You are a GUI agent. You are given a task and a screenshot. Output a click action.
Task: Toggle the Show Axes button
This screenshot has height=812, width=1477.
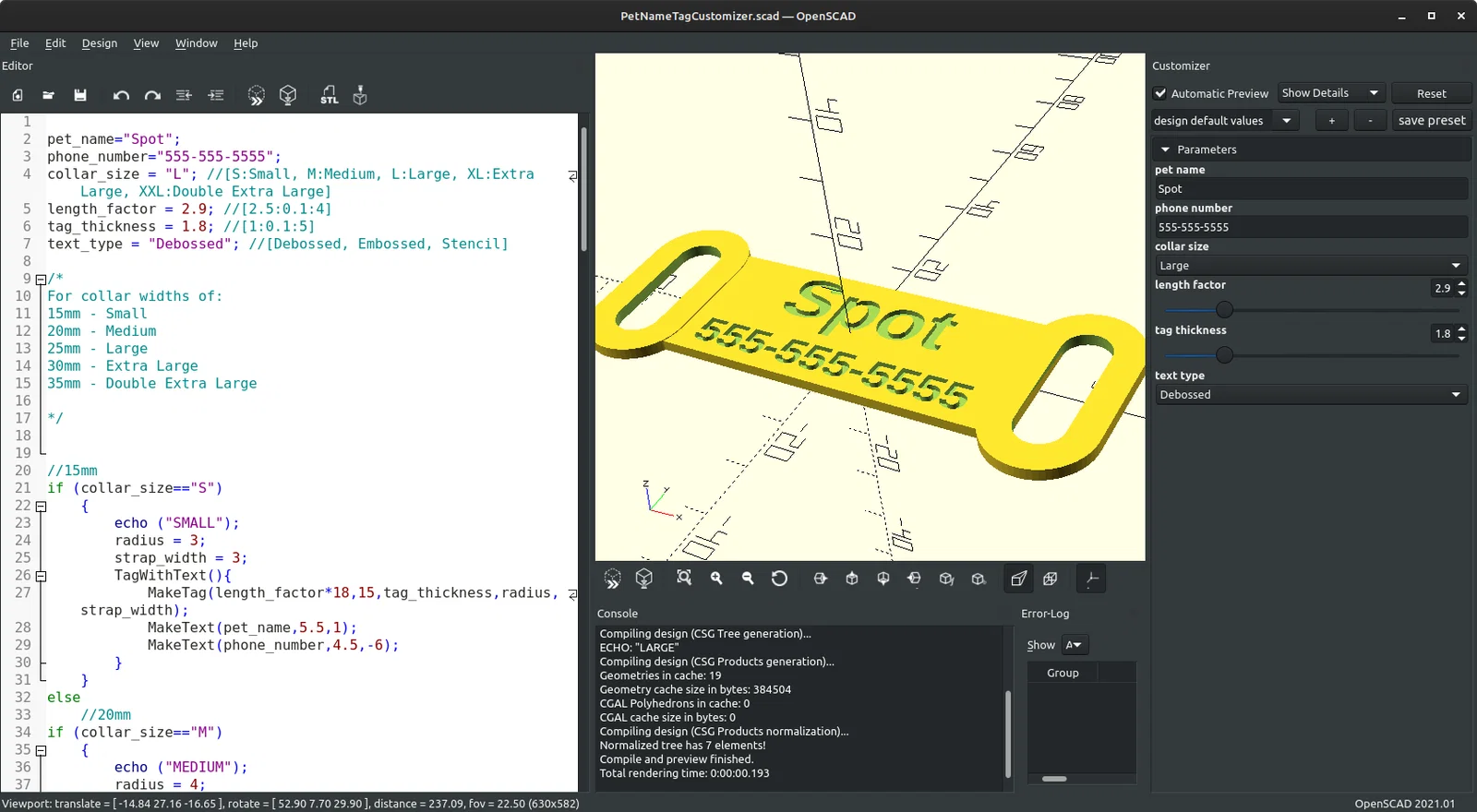[1091, 579]
